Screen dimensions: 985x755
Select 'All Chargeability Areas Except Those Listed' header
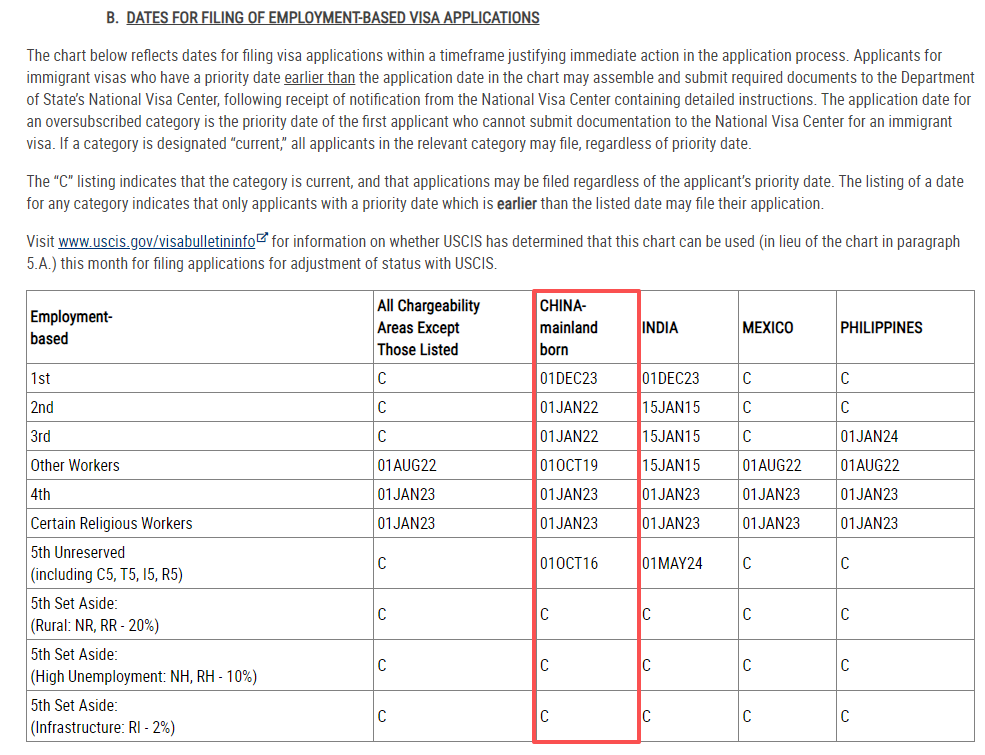pos(428,328)
